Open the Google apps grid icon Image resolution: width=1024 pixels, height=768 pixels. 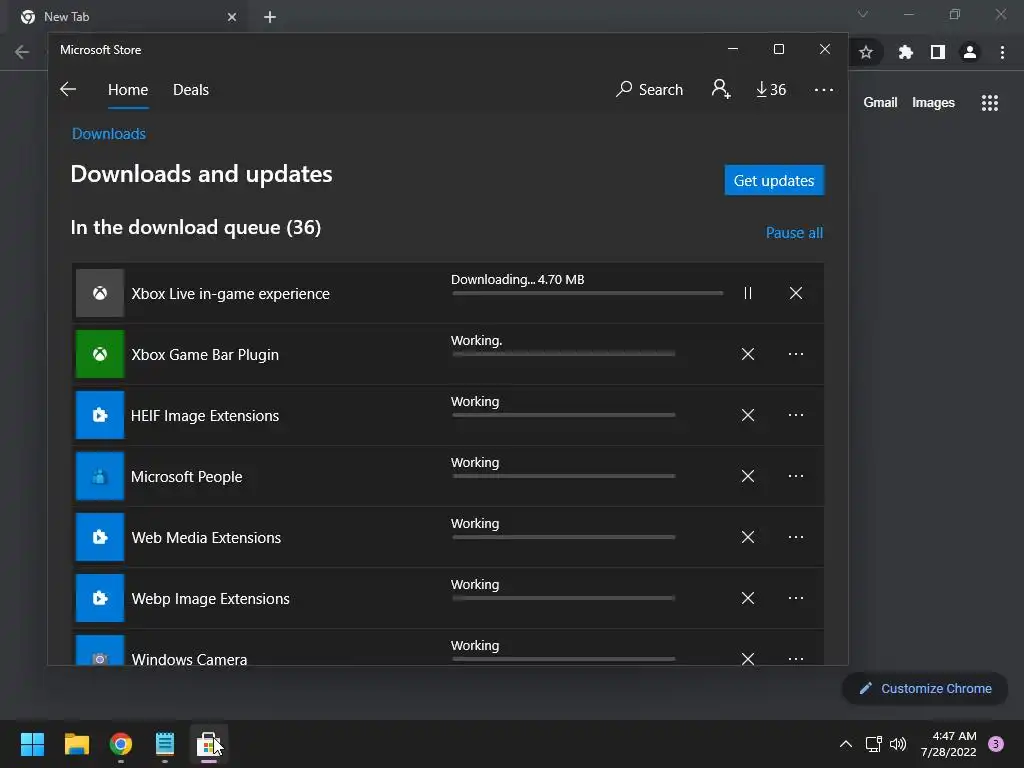[x=990, y=103]
